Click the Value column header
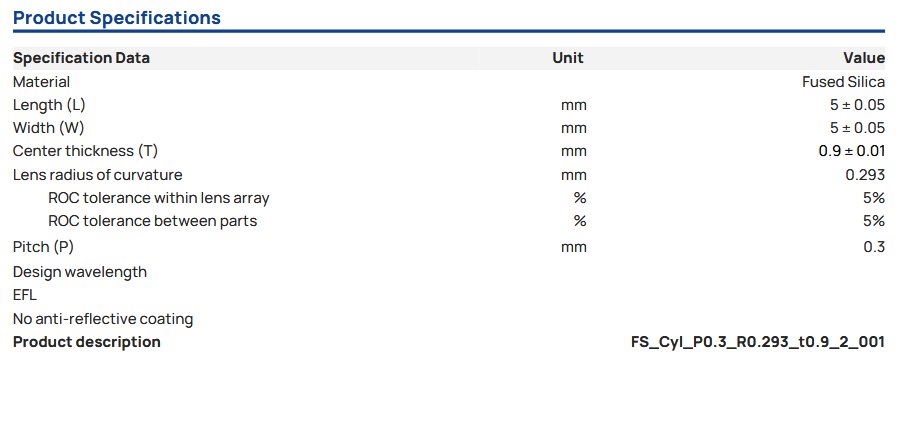917x438 pixels. coord(864,58)
